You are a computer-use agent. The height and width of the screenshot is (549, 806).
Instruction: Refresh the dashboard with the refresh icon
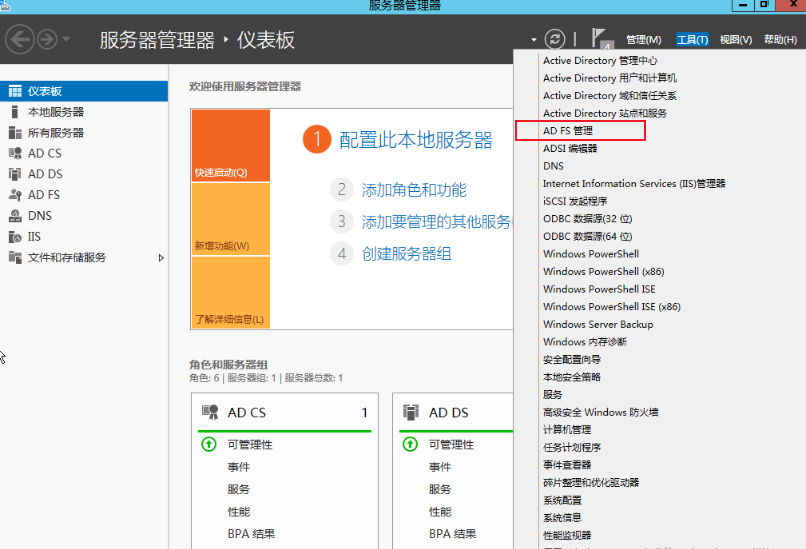pyautogui.click(x=555, y=39)
